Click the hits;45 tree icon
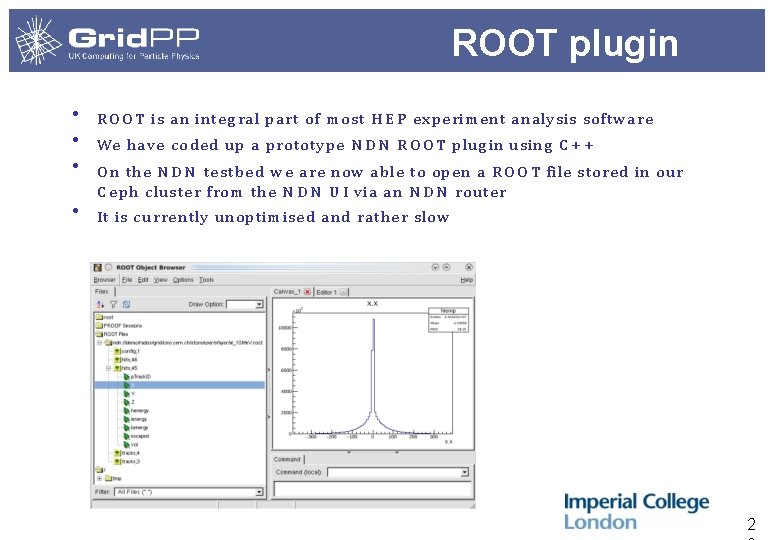This screenshot has height=540, width=780. click(x=117, y=368)
